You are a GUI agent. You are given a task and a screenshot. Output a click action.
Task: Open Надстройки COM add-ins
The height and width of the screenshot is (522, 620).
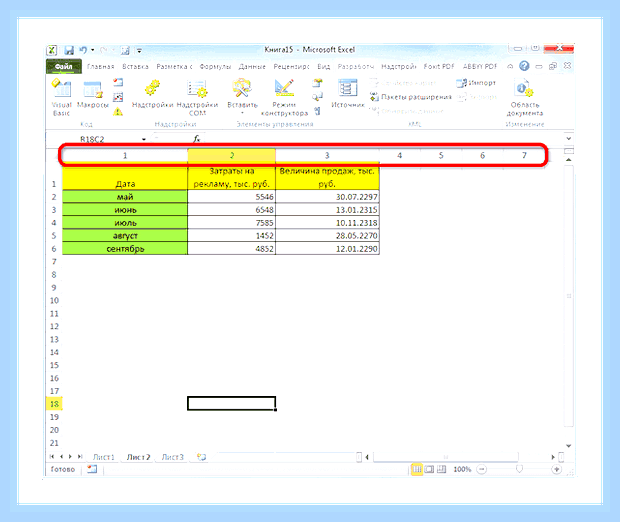click(x=197, y=97)
